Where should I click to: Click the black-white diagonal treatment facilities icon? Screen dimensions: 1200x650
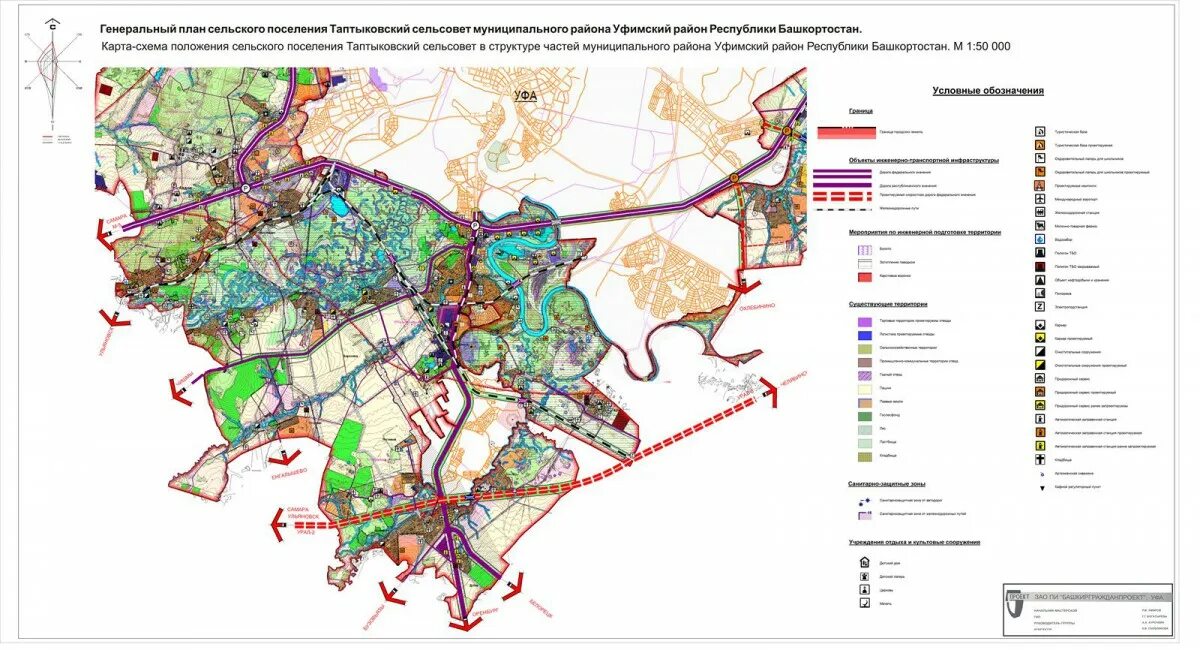coord(1040,352)
